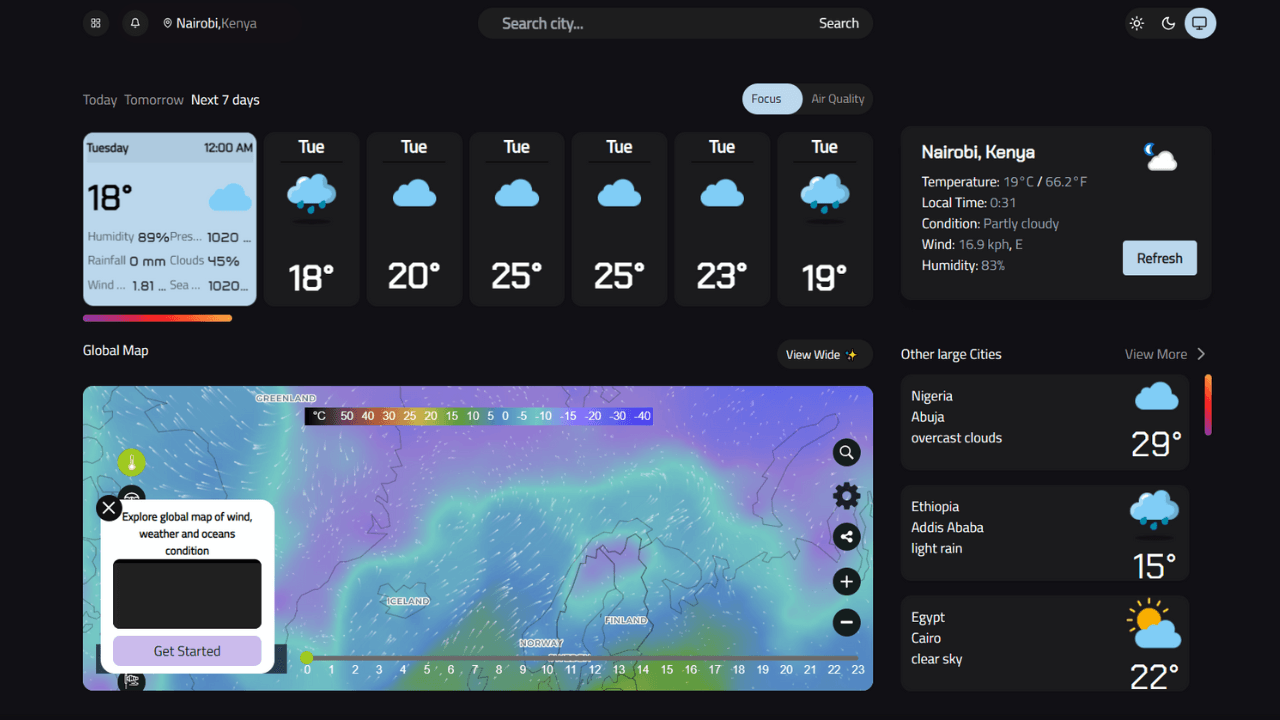Screen dimensions: 1280x720
Task: Click Get Started in map popup
Action: point(187,651)
